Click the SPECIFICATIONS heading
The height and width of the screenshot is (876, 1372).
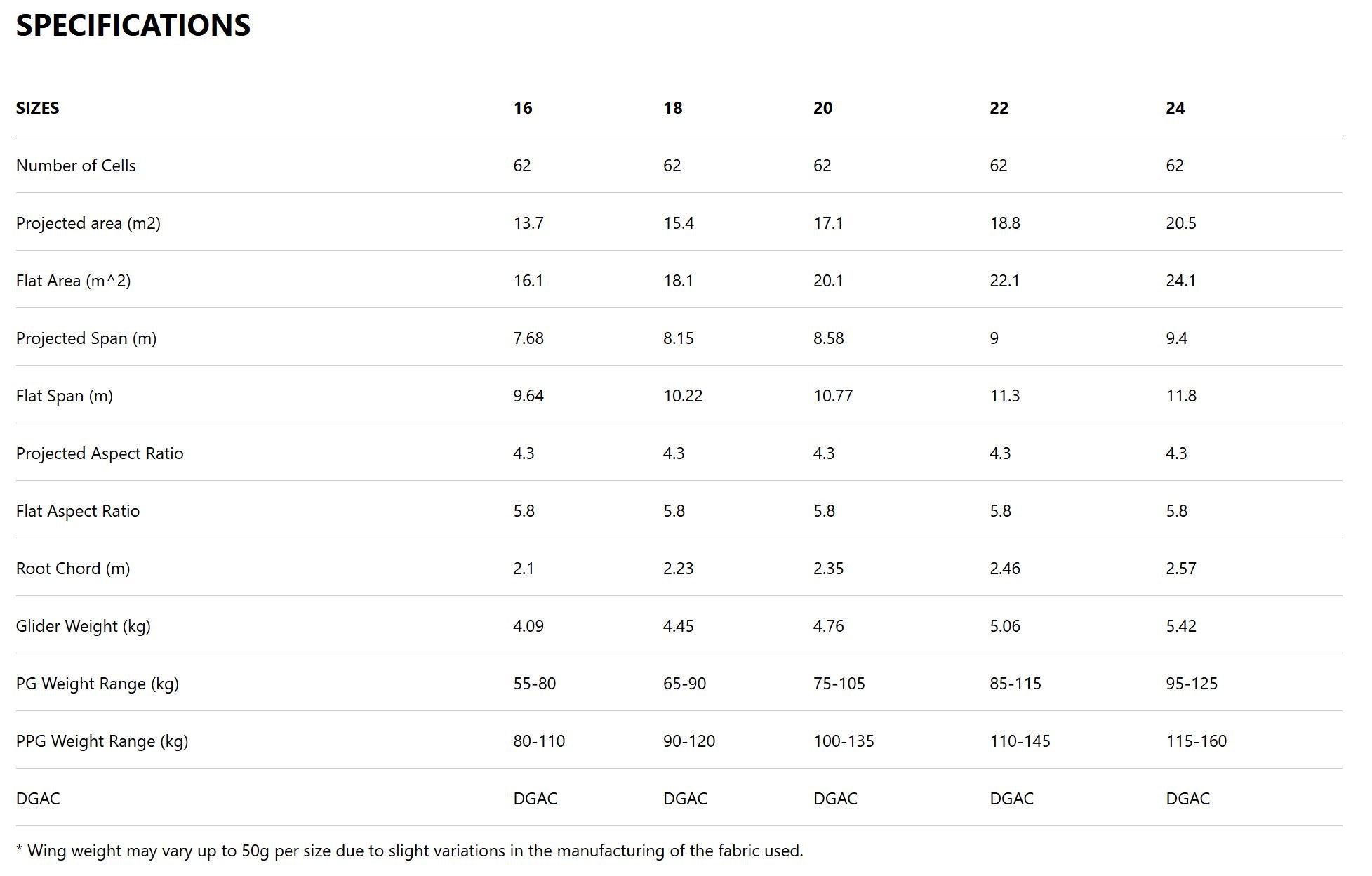point(133,26)
